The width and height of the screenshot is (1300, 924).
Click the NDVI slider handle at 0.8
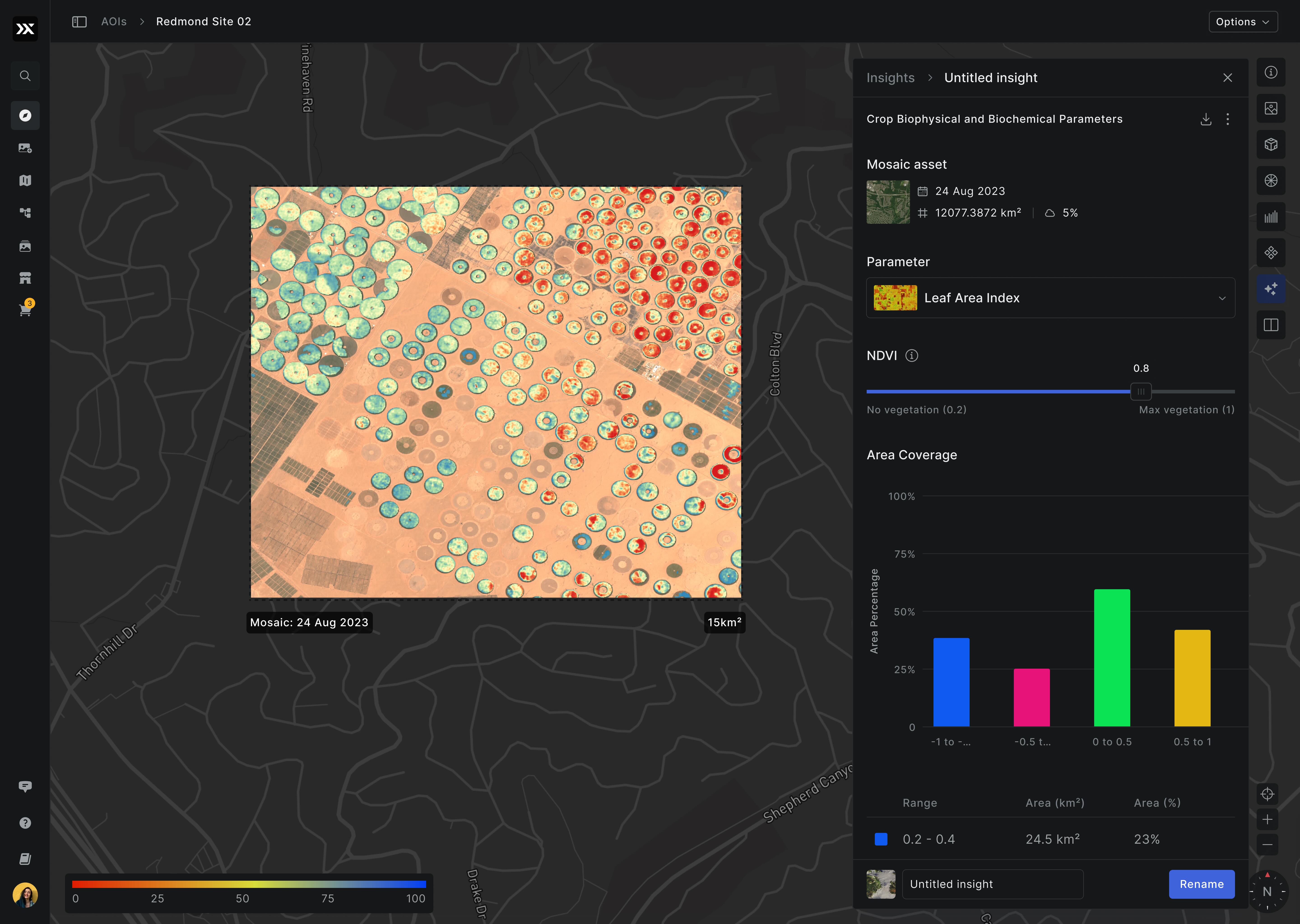[x=1141, y=391]
